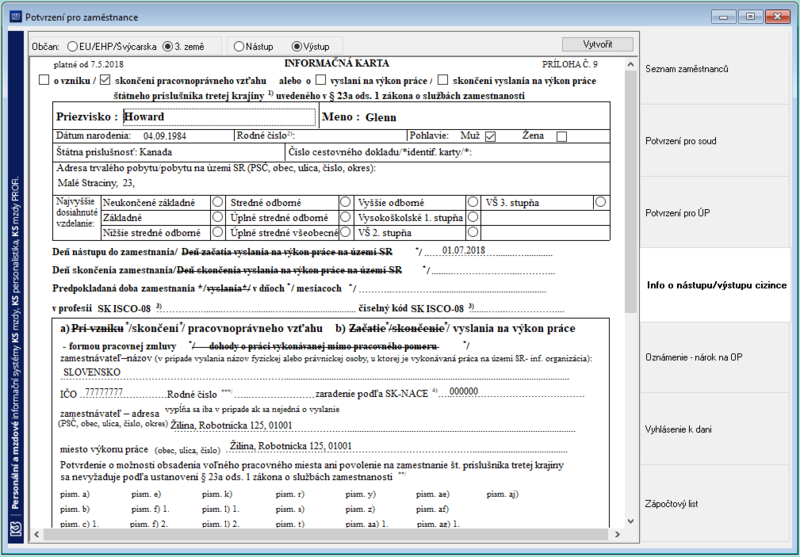Select 'Vyššie odborné' education radio
Screen dimensions: 800x557
click(x=473, y=202)
